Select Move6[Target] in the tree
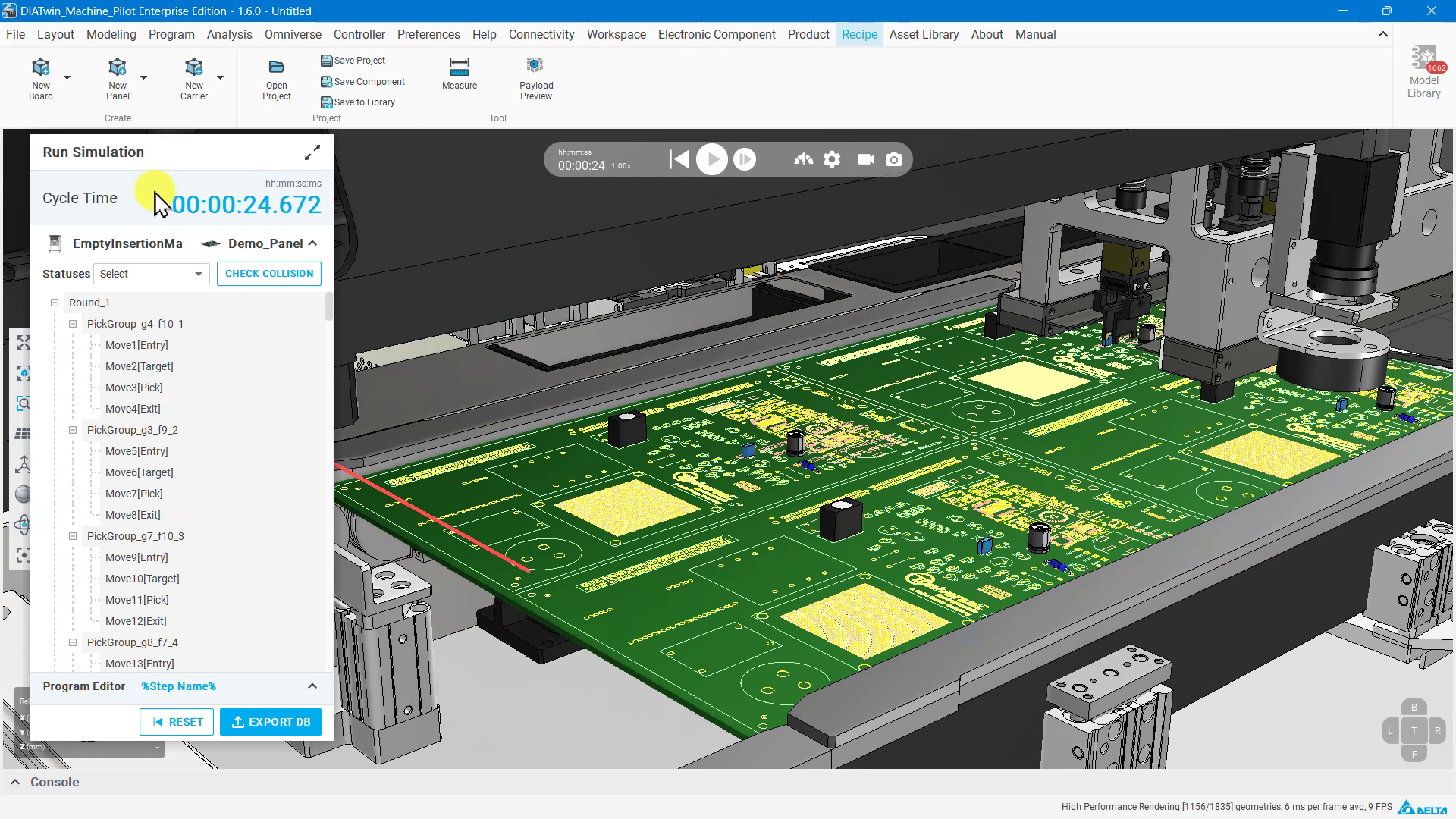 [140, 472]
